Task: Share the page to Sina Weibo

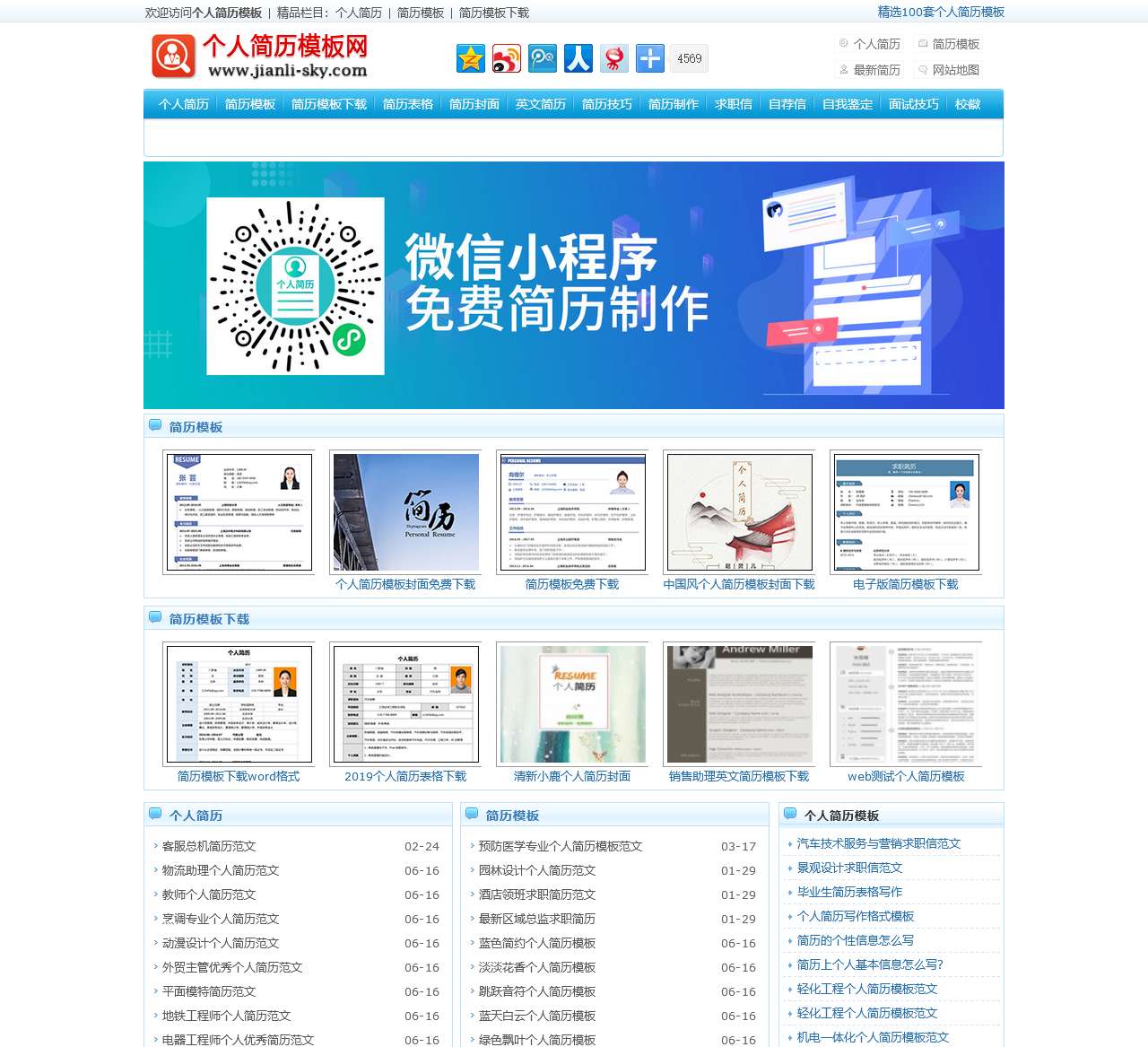Action: click(x=506, y=58)
